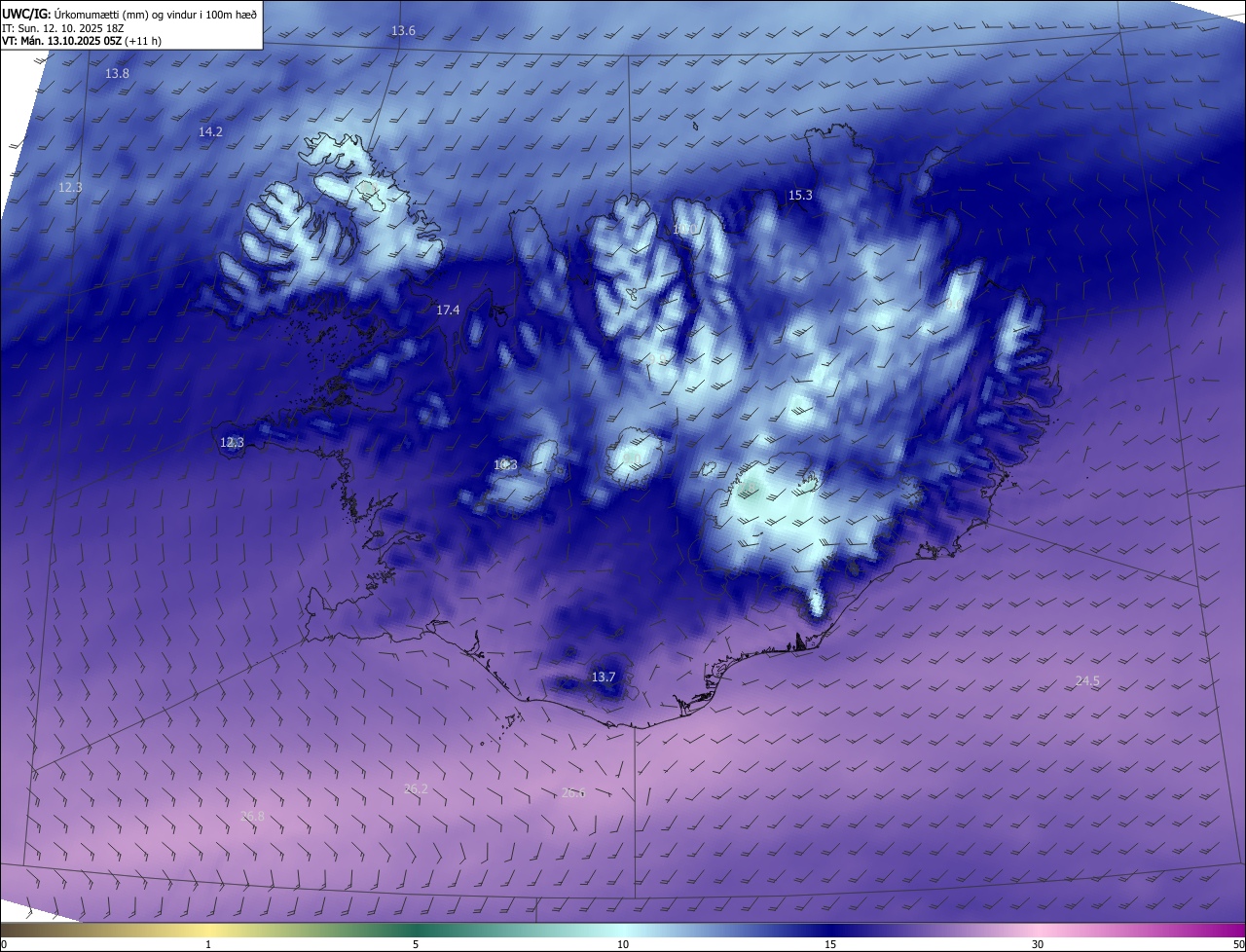Click the colour scale label 50
The image size is (1246, 952).
(1238, 944)
